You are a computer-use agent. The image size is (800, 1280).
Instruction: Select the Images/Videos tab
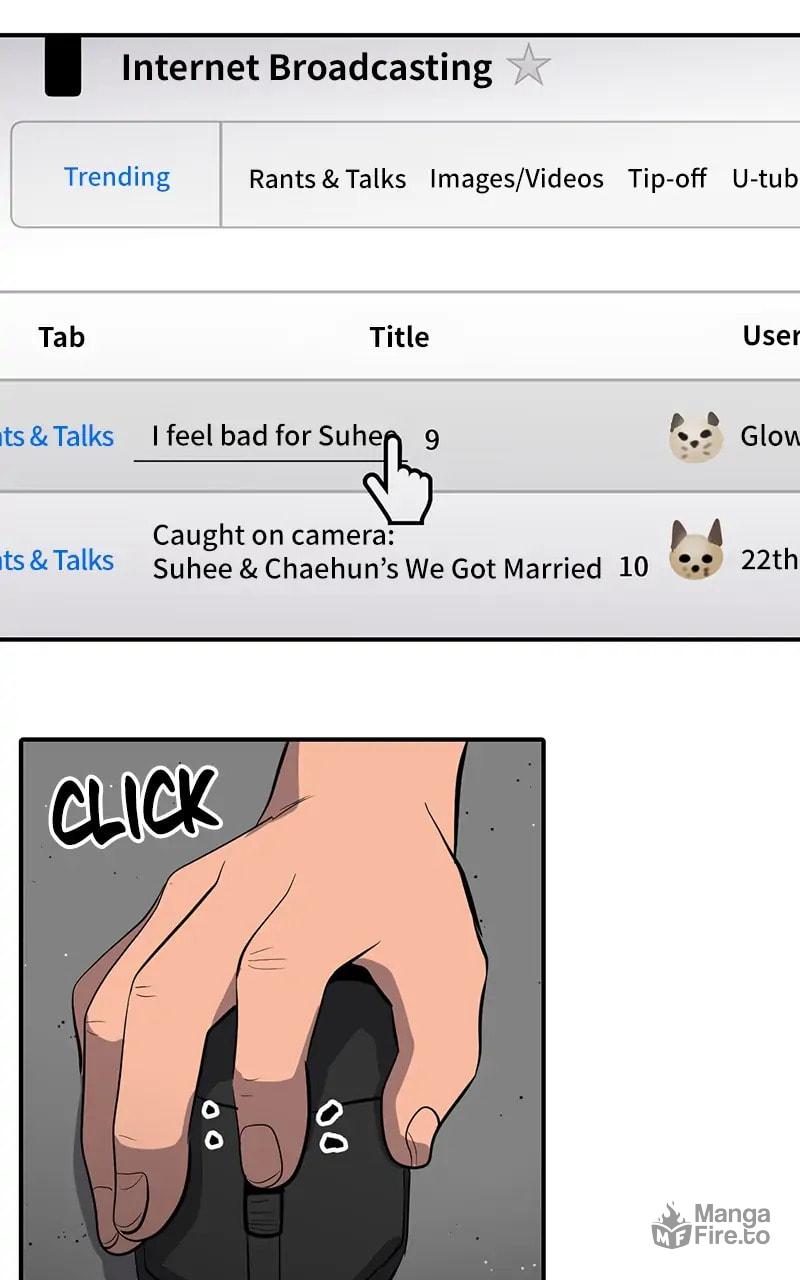[516, 179]
